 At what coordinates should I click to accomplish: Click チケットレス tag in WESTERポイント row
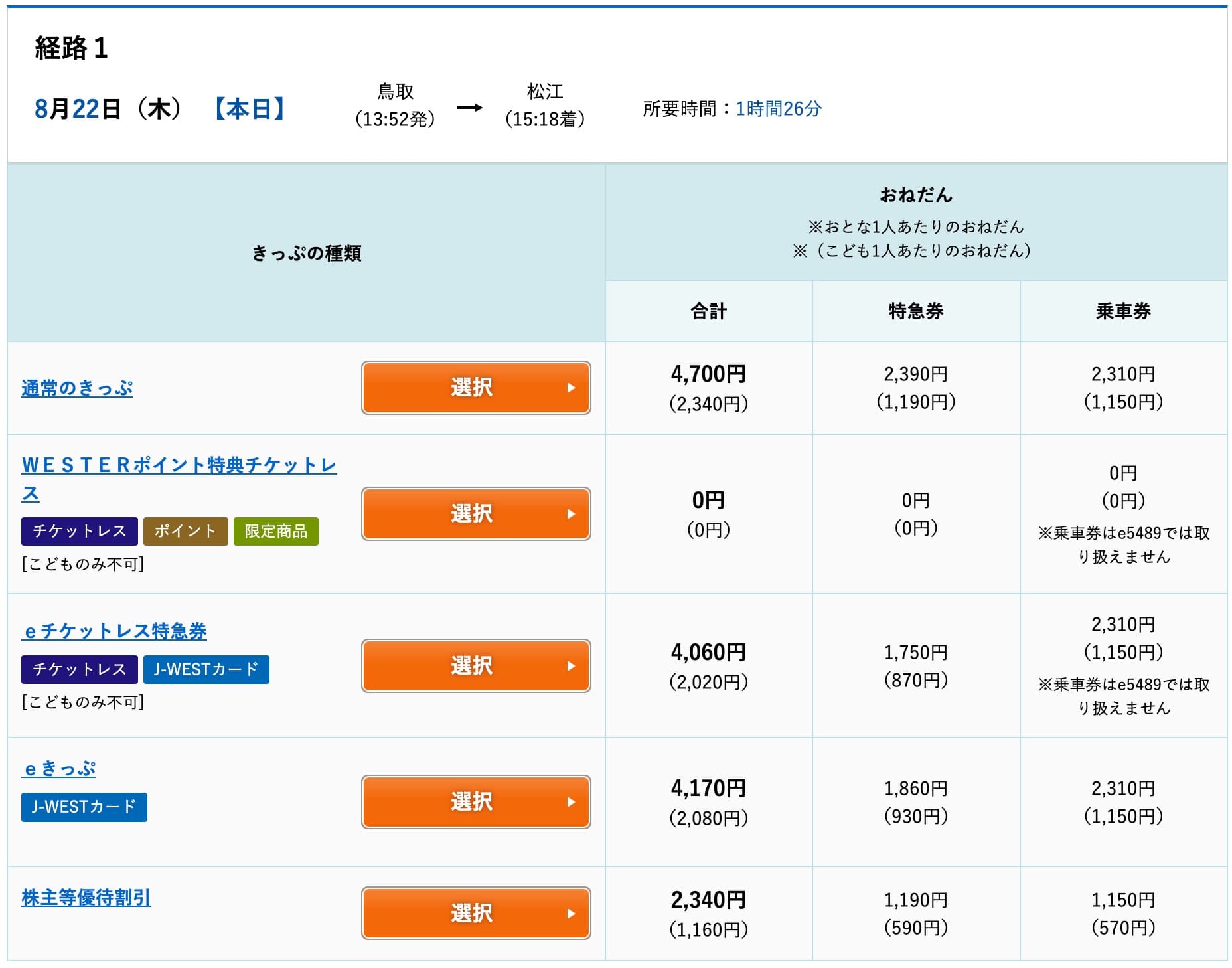pyautogui.click(x=80, y=531)
